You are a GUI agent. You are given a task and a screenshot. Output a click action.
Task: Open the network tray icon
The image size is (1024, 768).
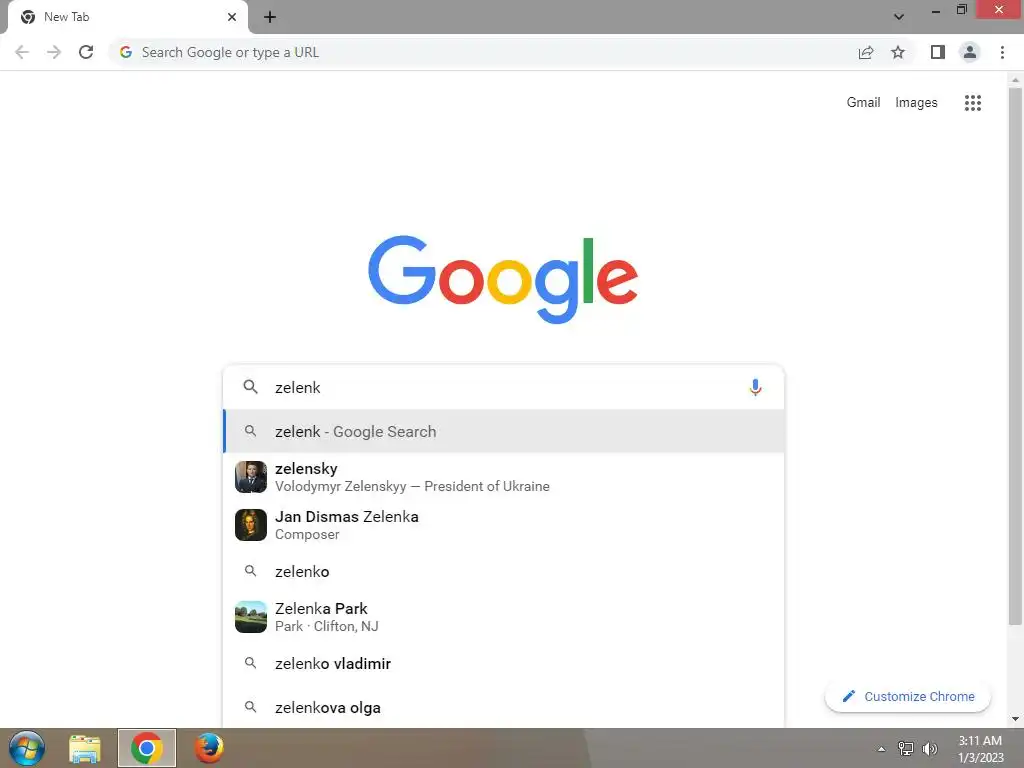pyautogui.click(x=906, y=749)
